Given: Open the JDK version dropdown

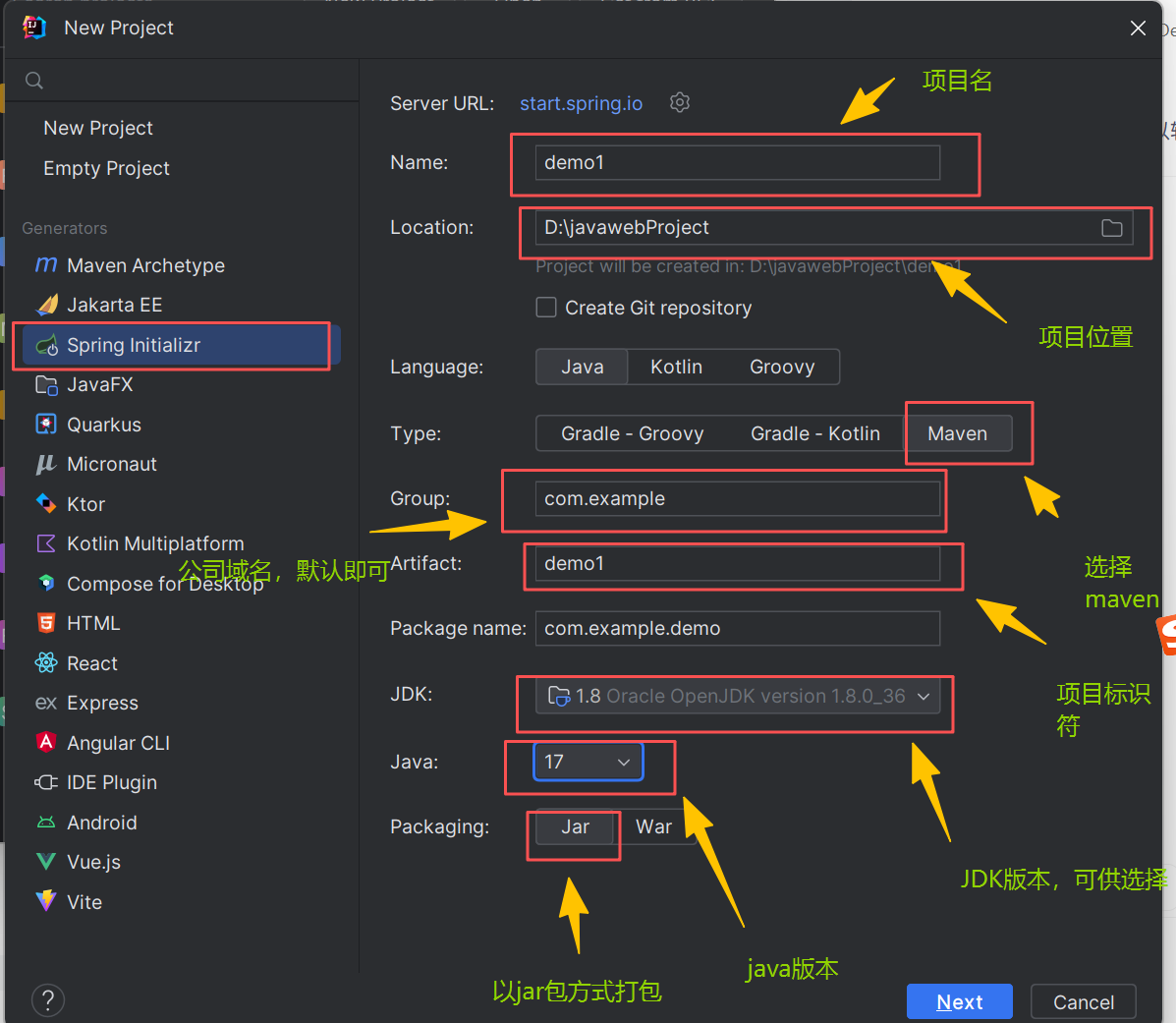Looking at the screenshot, I should coord(738,696).
